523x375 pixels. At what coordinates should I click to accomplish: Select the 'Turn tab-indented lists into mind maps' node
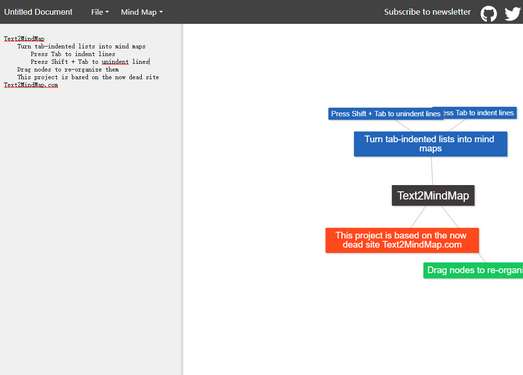coord(431,144)
